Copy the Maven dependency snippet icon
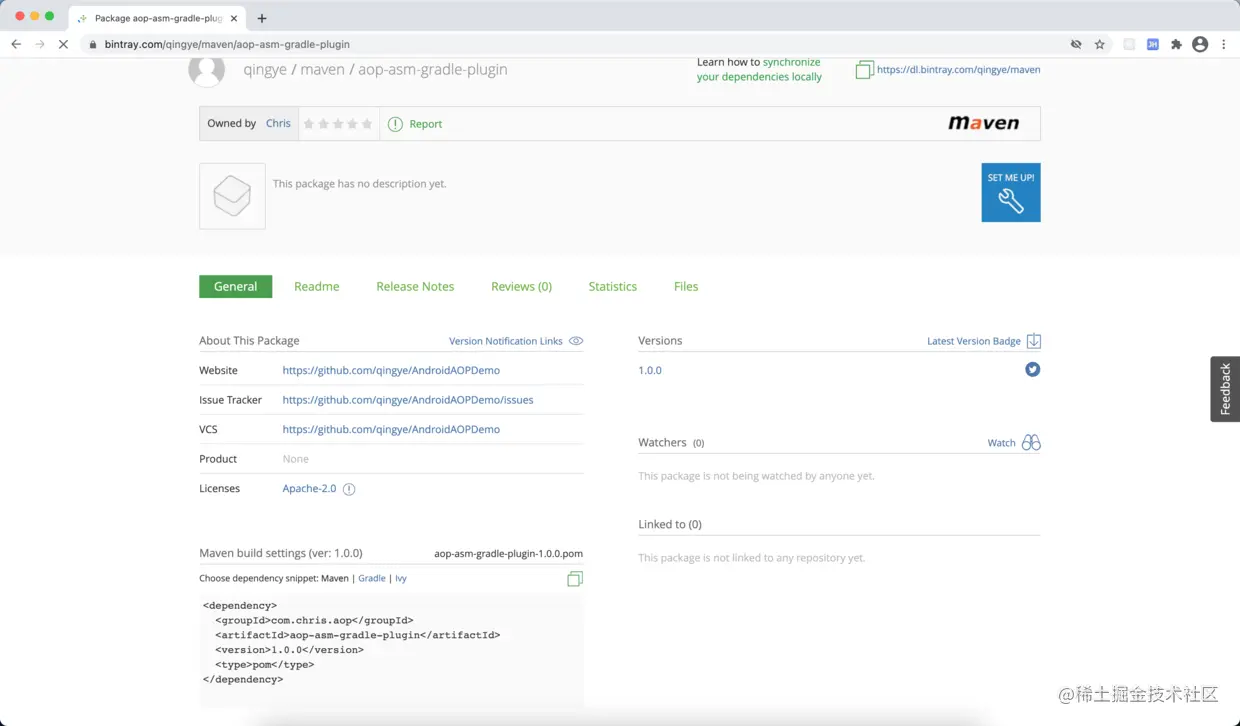 [575, 579]
